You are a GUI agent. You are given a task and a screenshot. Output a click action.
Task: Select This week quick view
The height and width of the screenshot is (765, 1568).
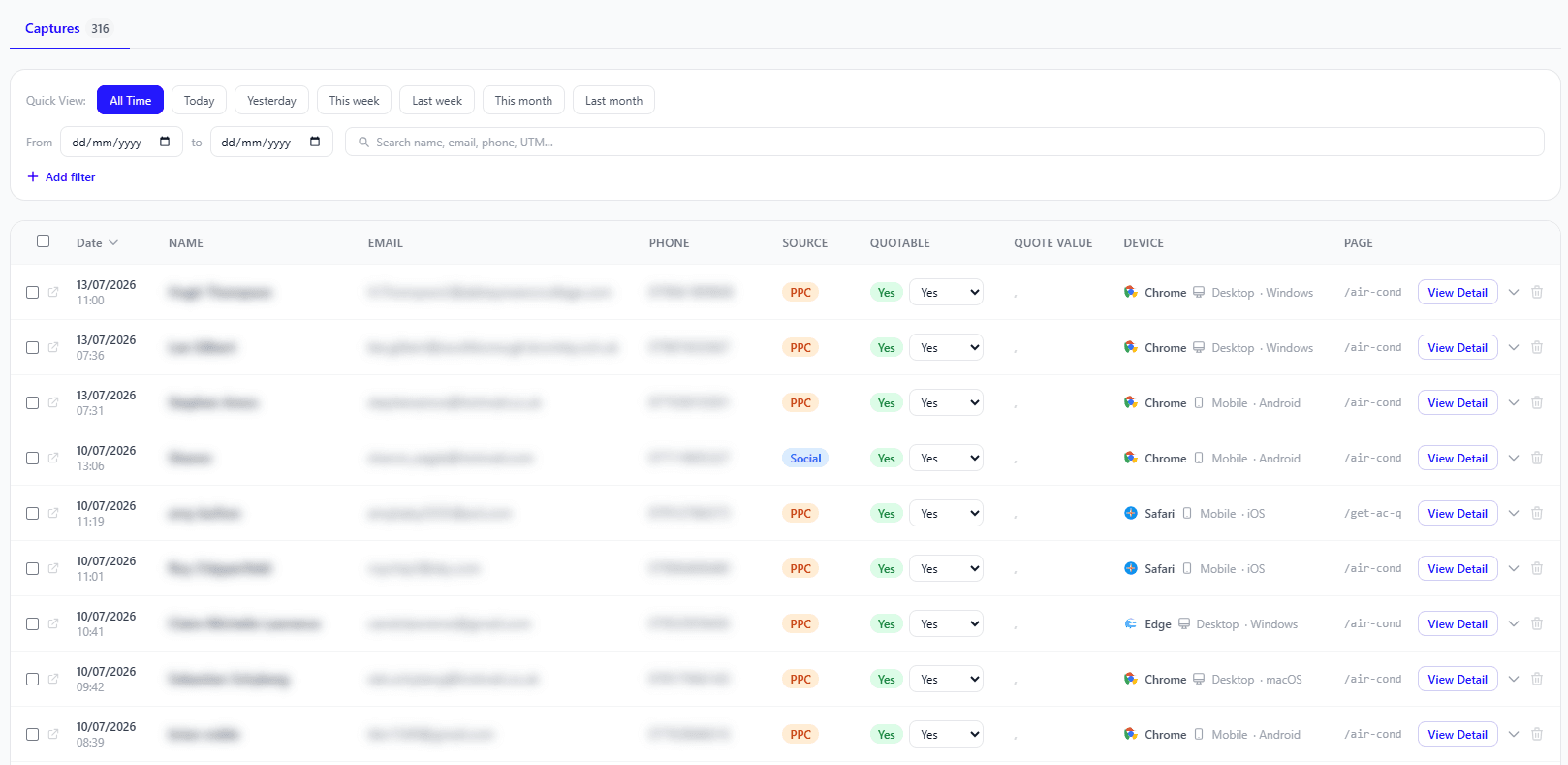pyautogui.click(x=354, y=100)
